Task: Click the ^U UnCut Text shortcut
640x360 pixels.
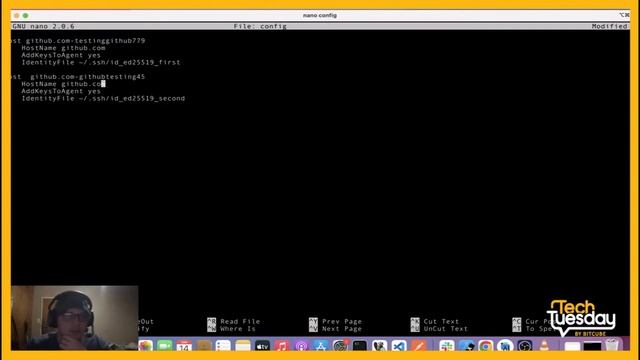Action: click(x=439, y=329)
